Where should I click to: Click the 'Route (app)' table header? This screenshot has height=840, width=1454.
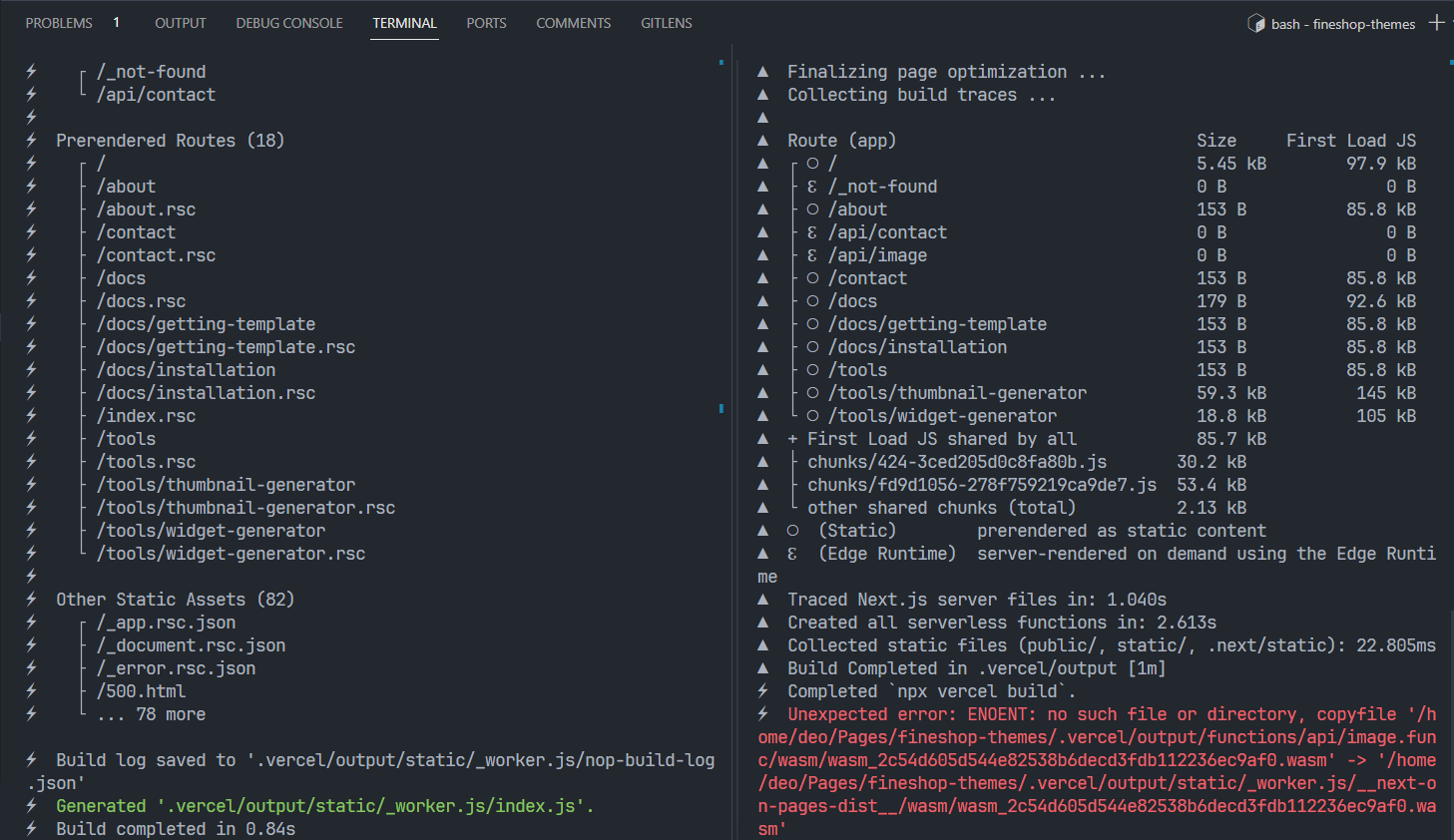(x=842, y=141)
